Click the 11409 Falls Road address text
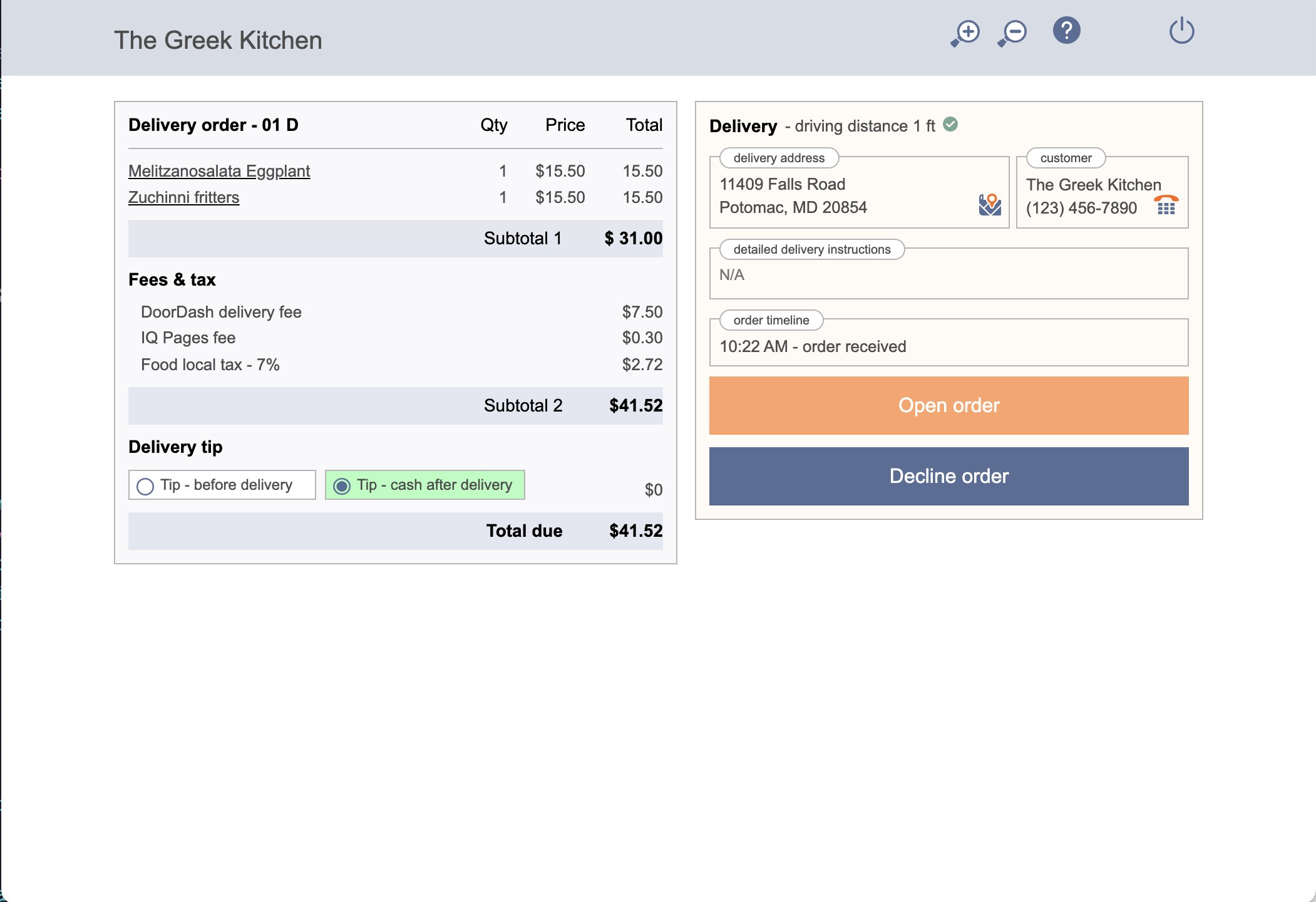Viewport: 1316px width, 902px height. tap(782, 184)
